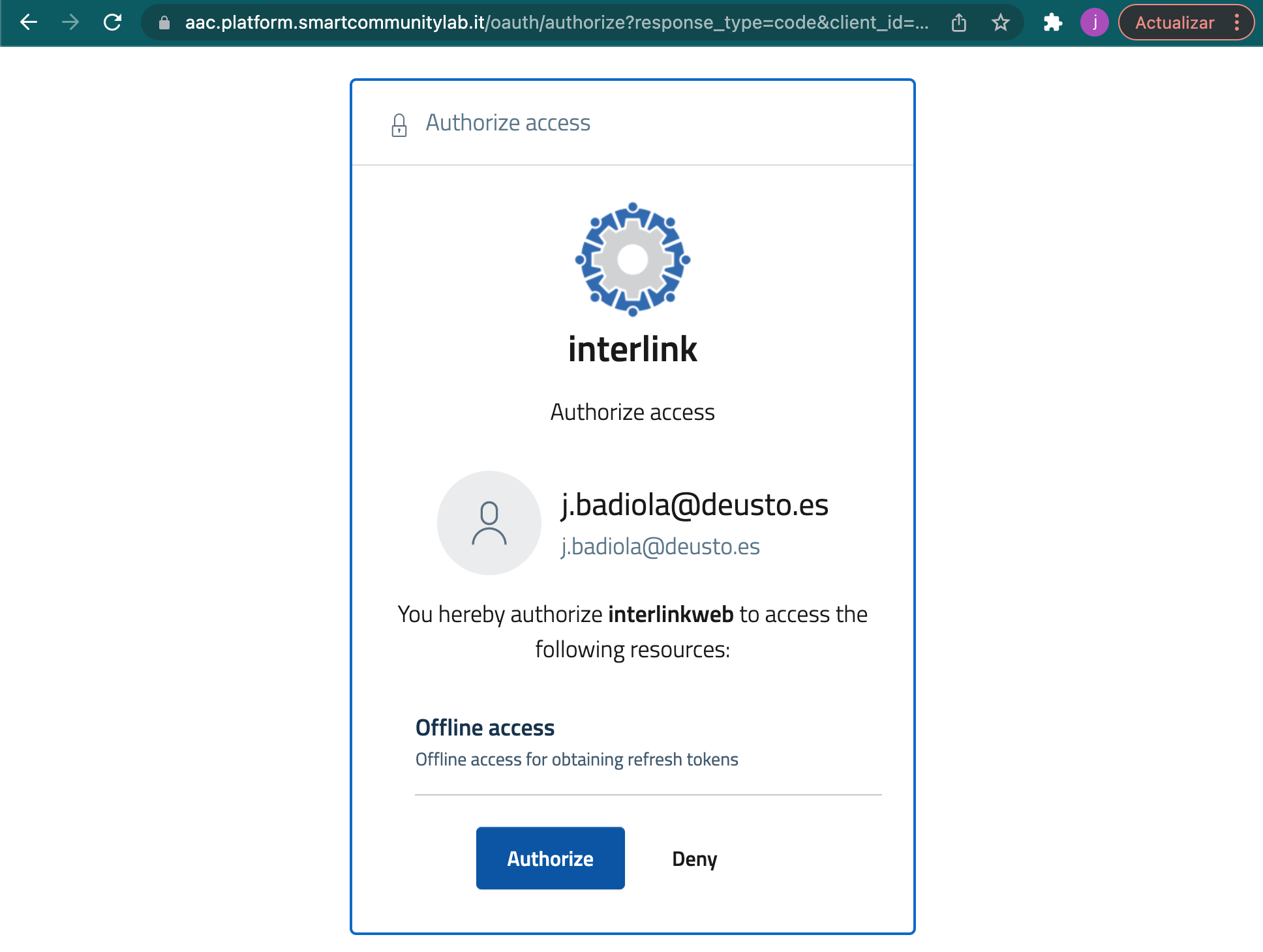Click the large j.badiola@deusto.es username
1263x952 pixels.
tap(695, 505)
